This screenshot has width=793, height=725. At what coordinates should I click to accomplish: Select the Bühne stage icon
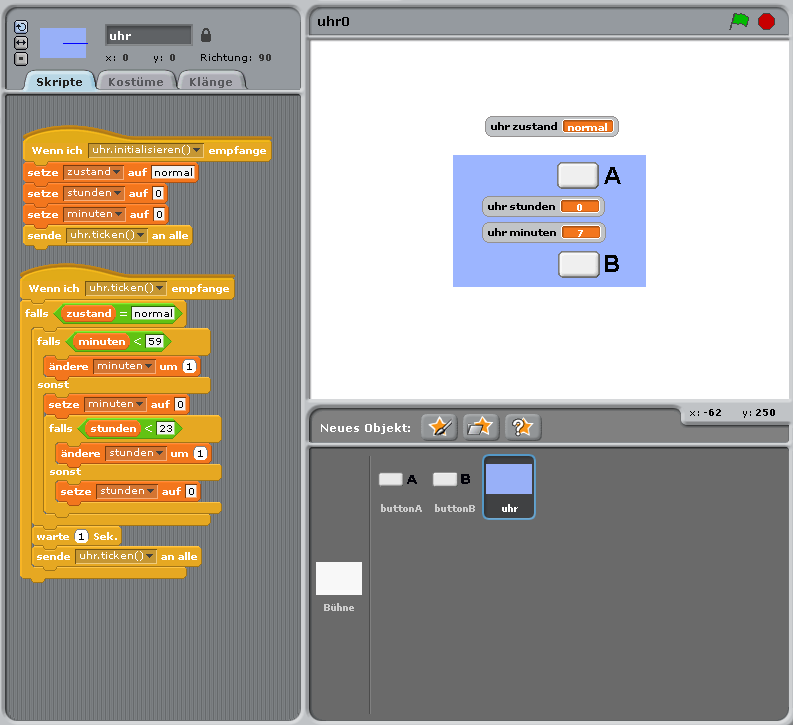coord(339,585)
